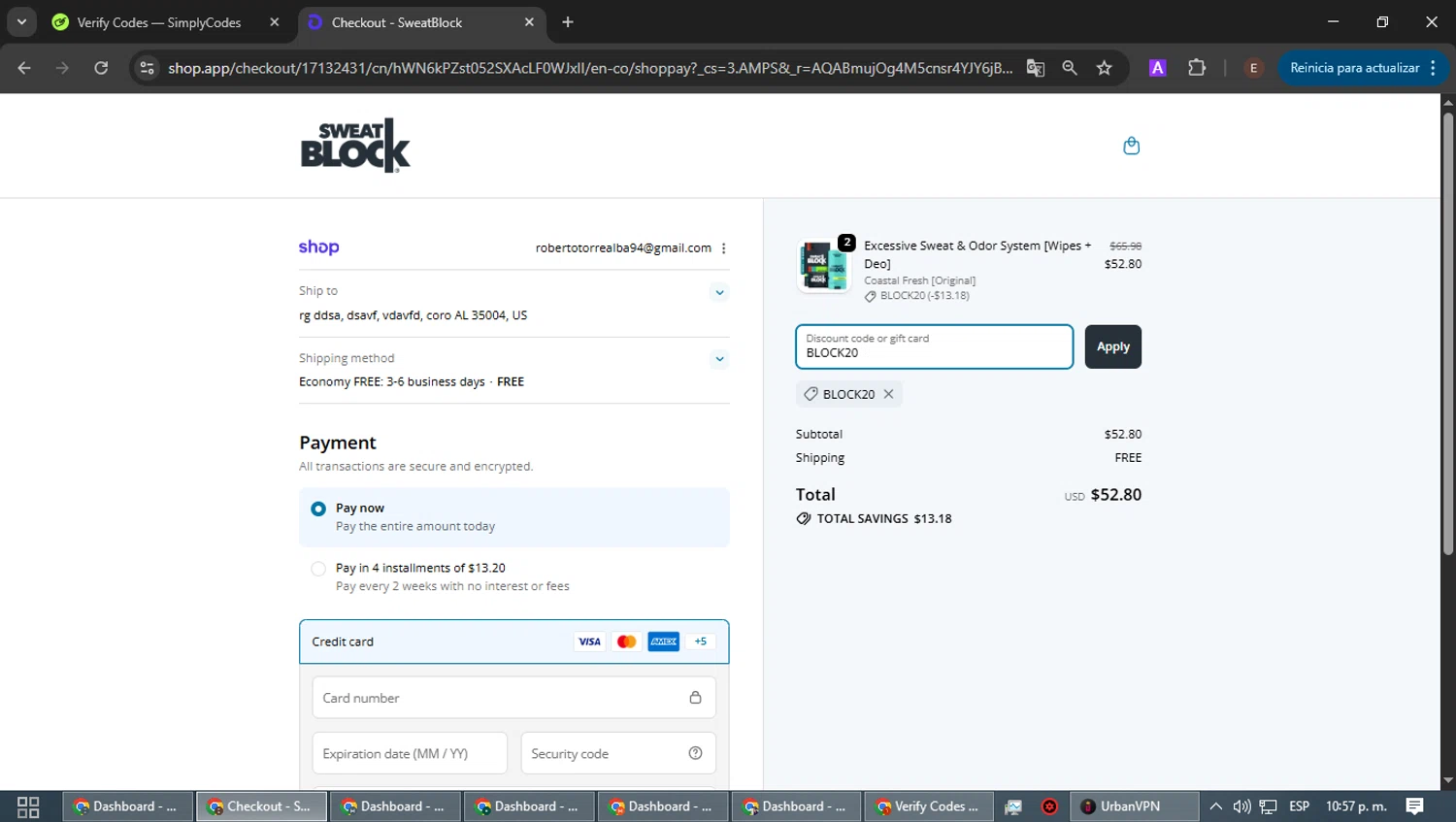Select the Pay now radio option

pyautogui.click(x=318, y=509)
